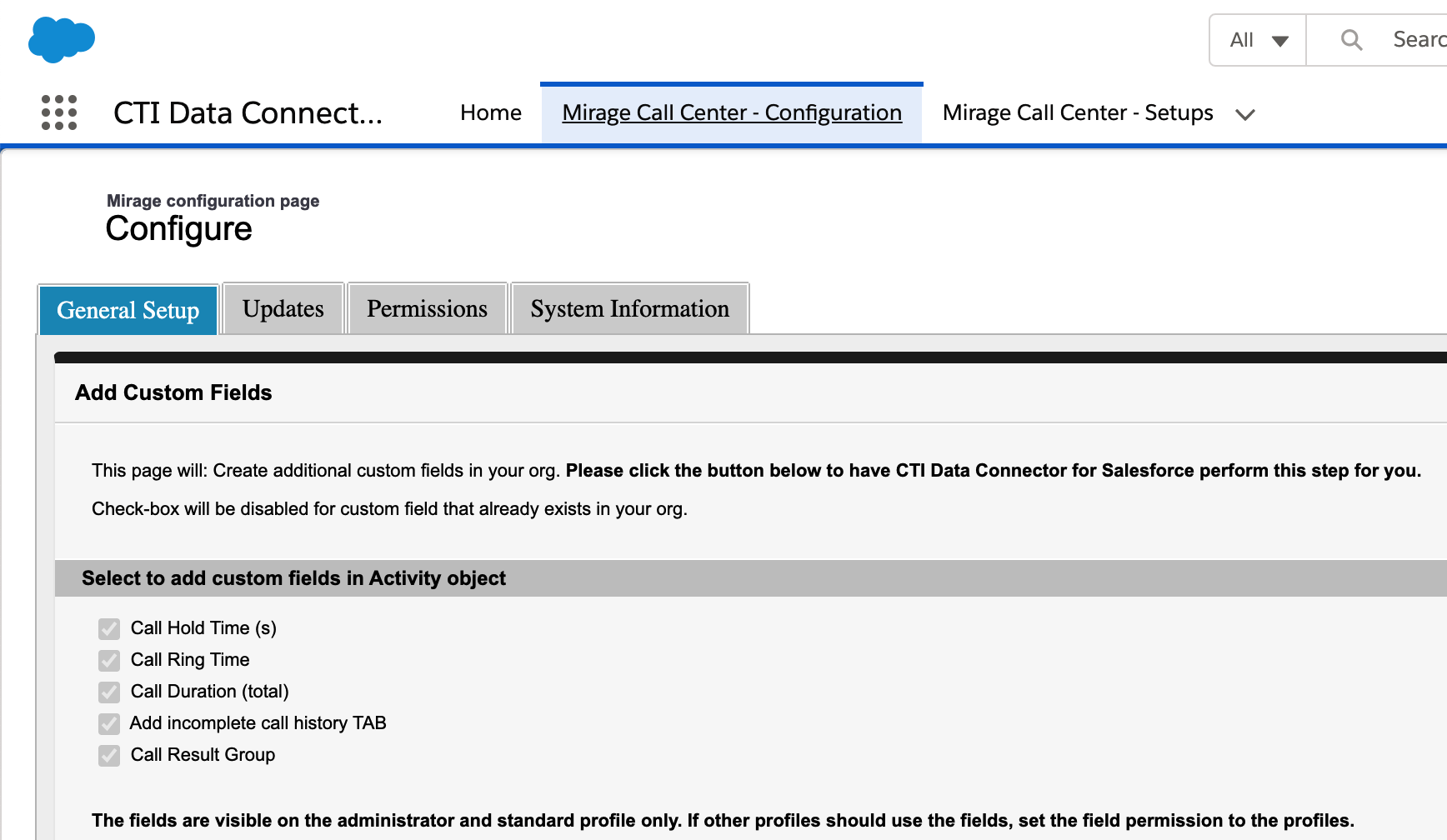The image size is (1447, 840).
Task: Open the System Information tab
Action: [x=630, y=308]
